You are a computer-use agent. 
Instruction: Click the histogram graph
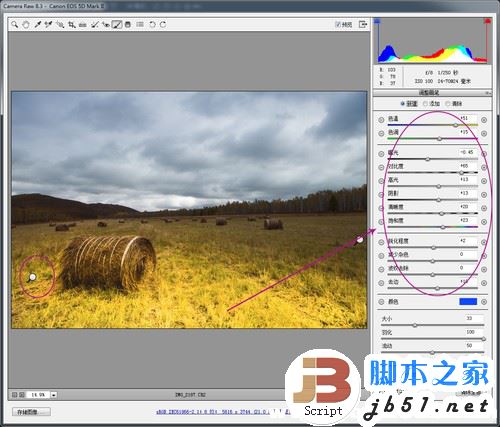pyautogui.click(x=432, y=41)
